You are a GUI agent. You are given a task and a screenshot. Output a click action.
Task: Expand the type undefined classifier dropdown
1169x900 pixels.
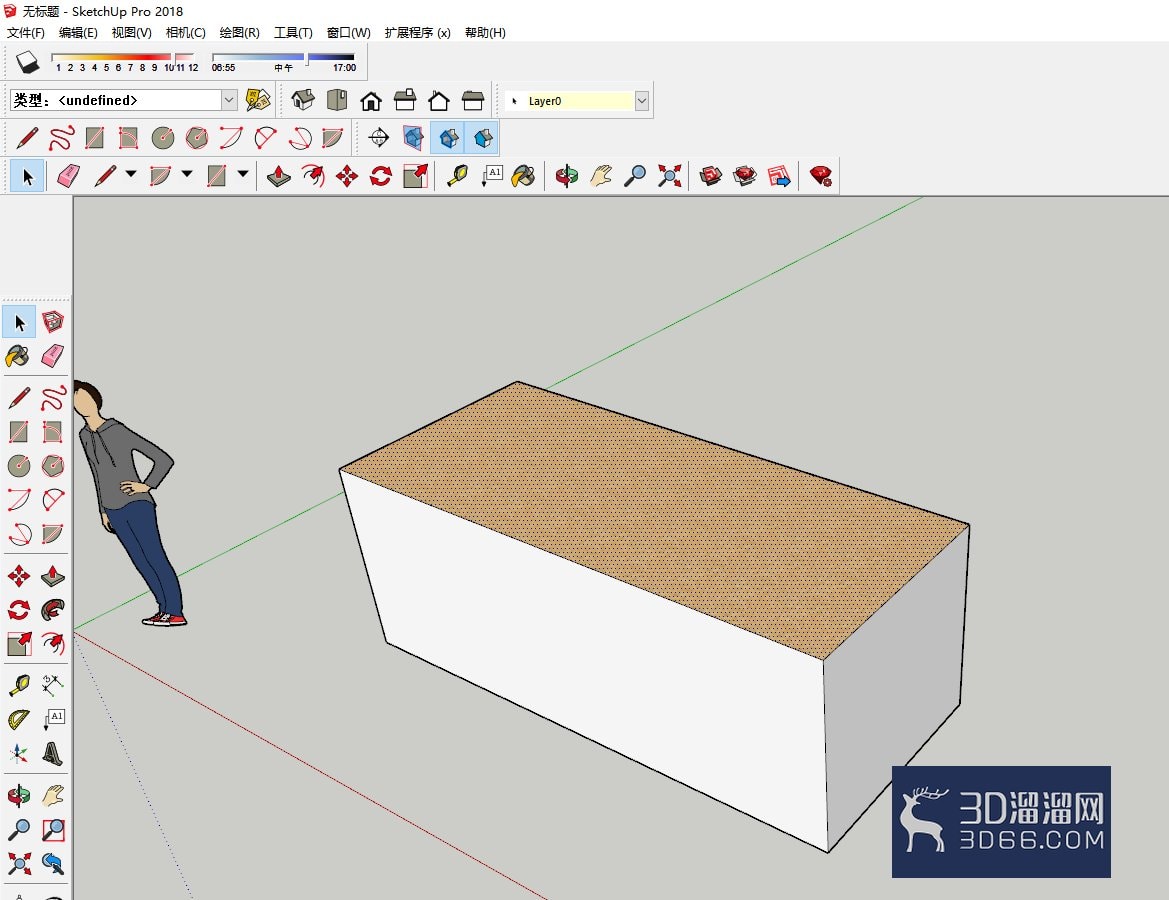click(229, 100)
